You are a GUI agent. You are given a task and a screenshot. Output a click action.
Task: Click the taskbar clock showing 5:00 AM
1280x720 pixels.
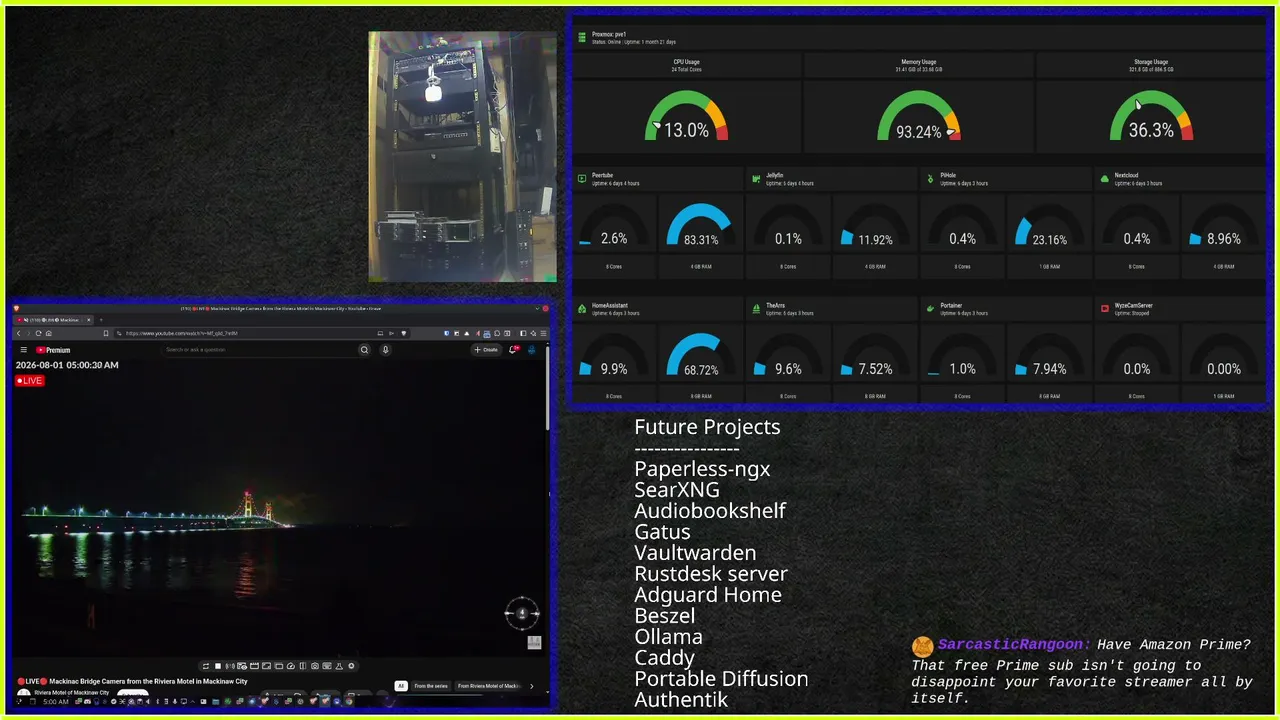click(56, 702)
